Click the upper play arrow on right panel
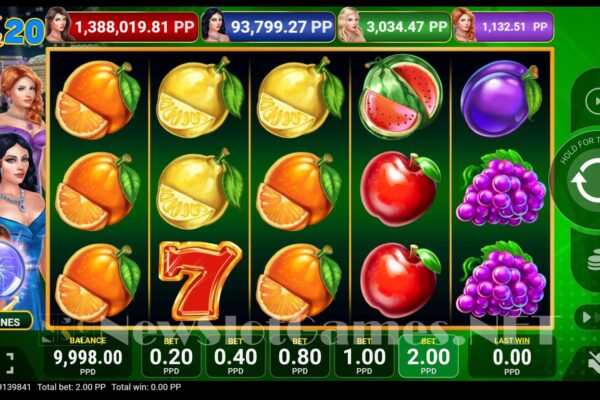600x400 pixels. click(x=592, y=101)
